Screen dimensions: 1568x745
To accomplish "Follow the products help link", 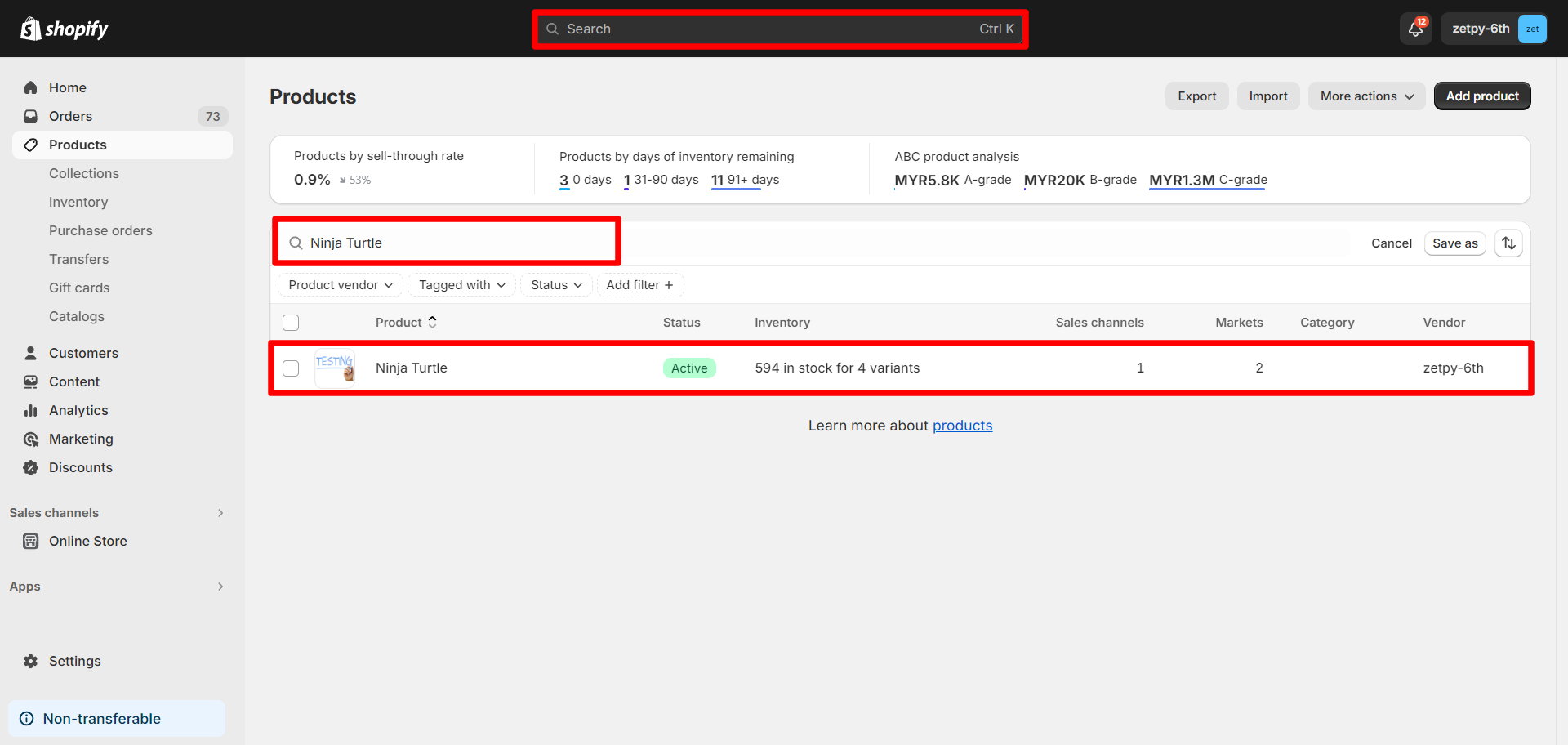I will click(963, 426).
